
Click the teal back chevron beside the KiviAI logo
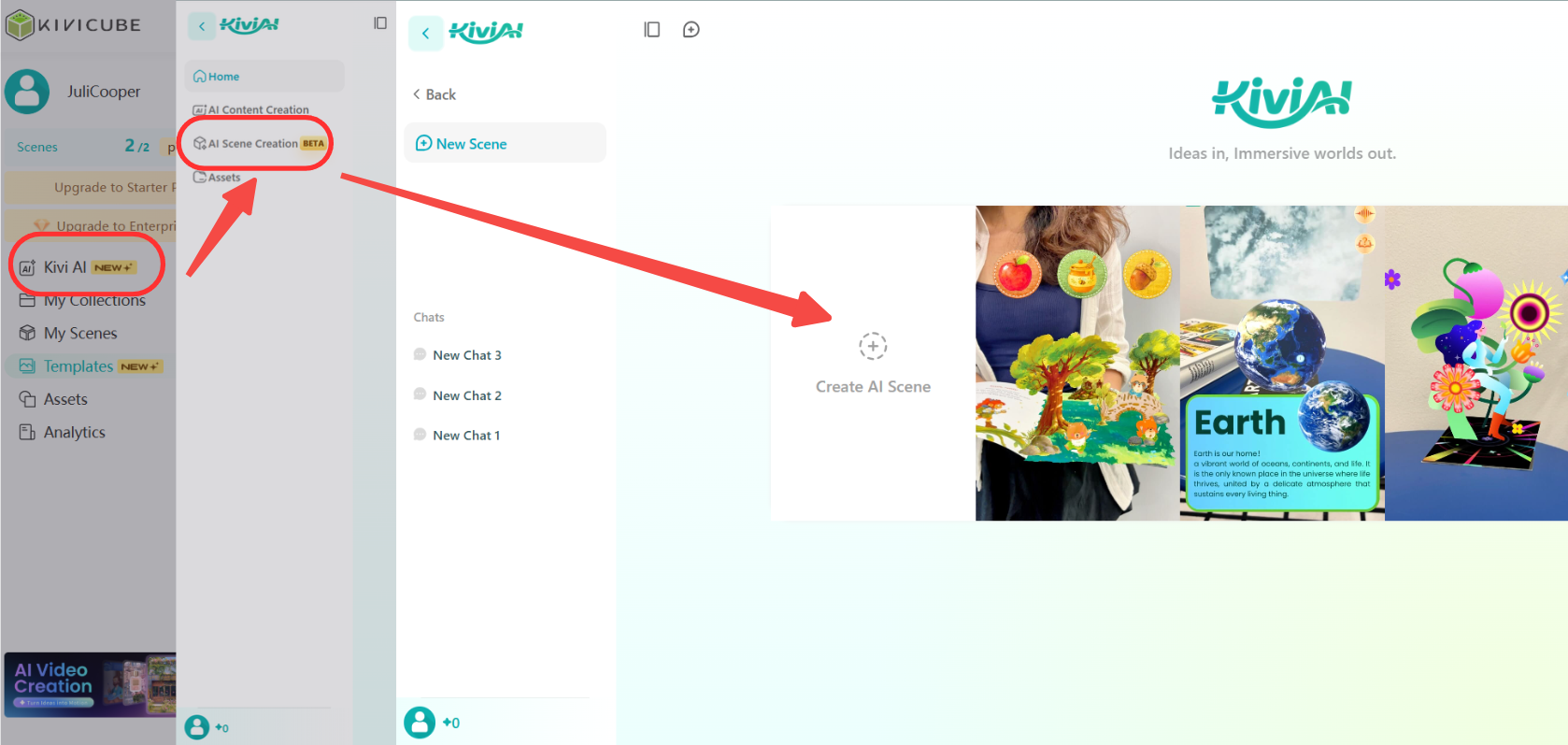[425, 33]
